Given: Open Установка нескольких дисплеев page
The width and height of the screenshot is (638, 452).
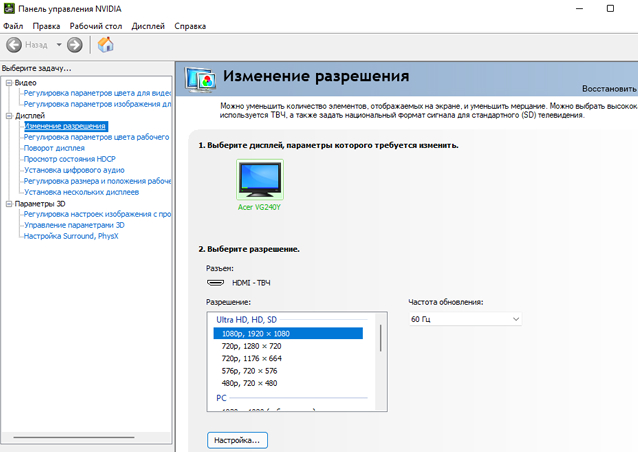Looking at the screenshot, I should click(81, 192).
